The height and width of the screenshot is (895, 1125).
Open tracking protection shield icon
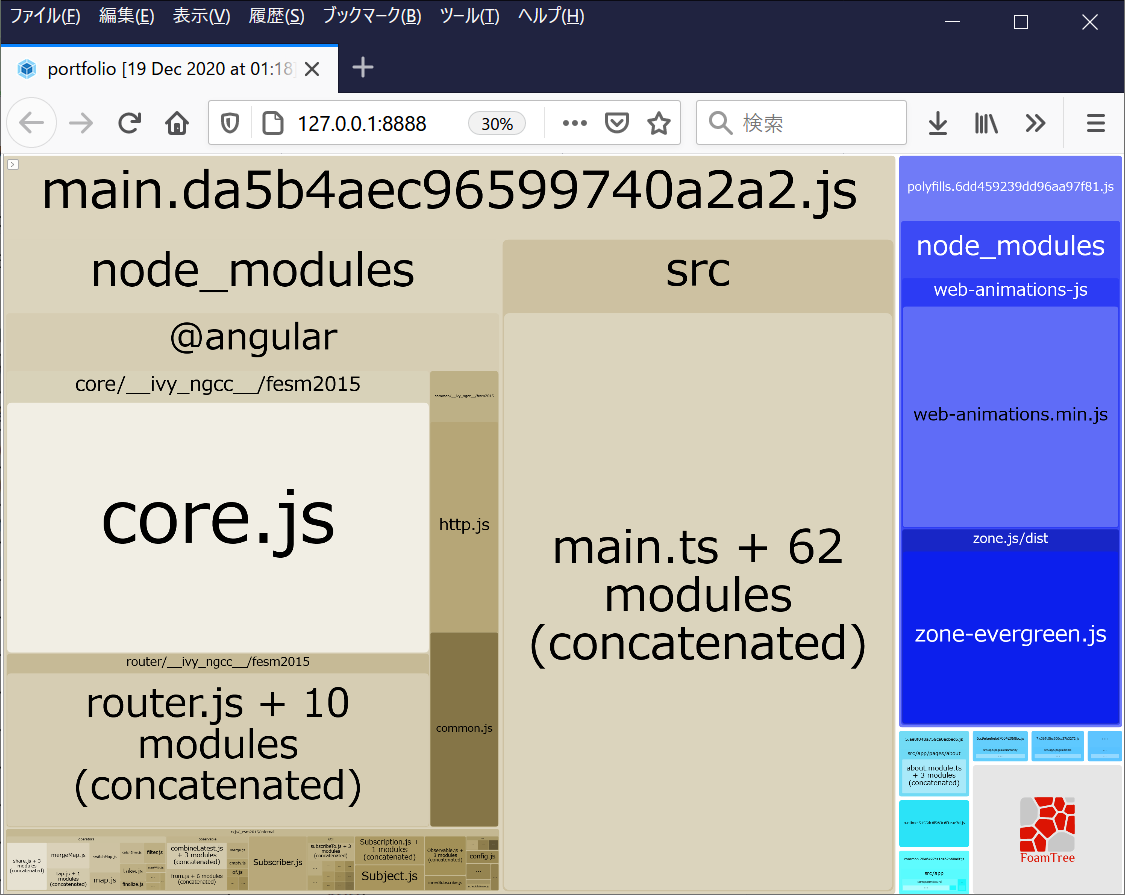click(230, 123)
